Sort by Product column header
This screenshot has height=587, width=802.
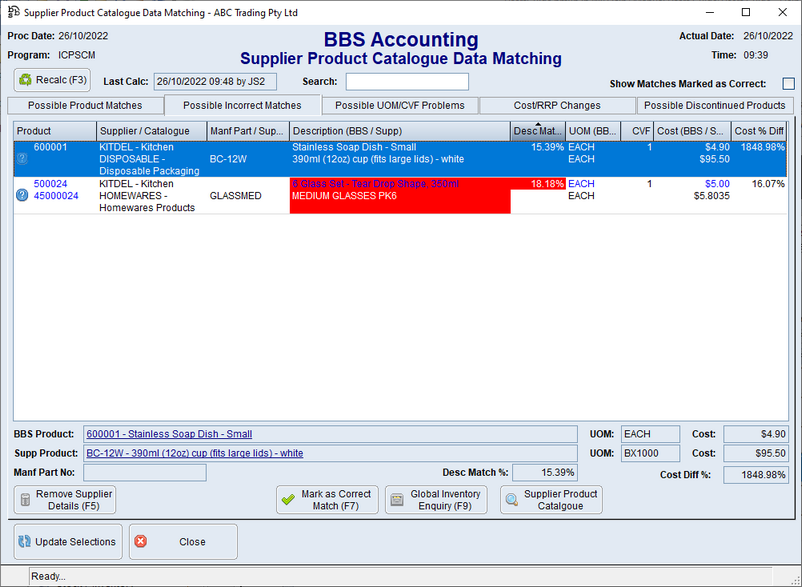(55, 131)
